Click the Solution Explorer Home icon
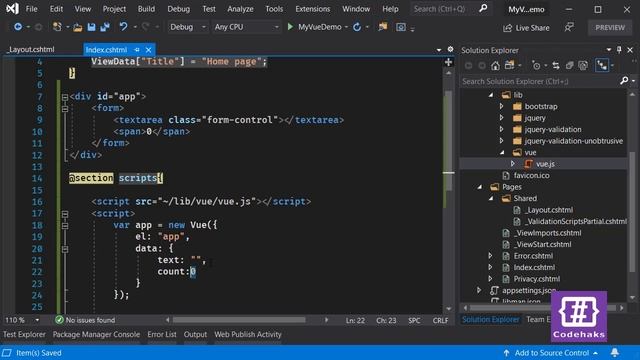This screenshot has height=360, width=640. (x=495, y=65)
